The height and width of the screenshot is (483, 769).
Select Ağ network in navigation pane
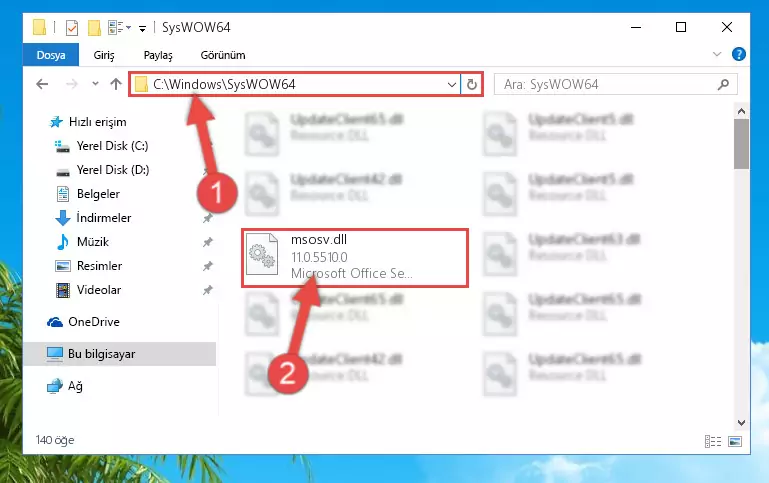tap(75, 386)
